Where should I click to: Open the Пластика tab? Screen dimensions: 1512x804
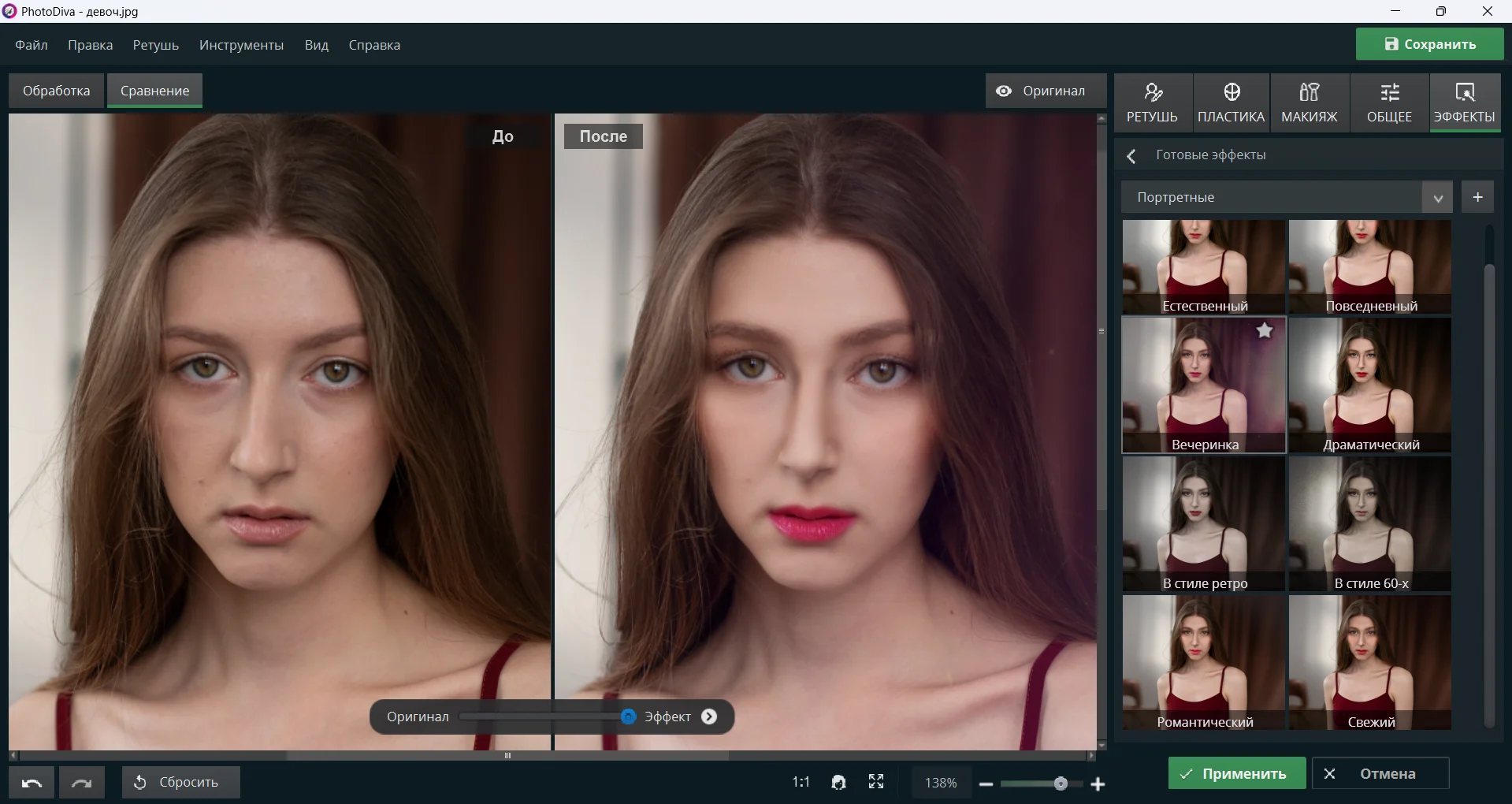click(1231, 103)
